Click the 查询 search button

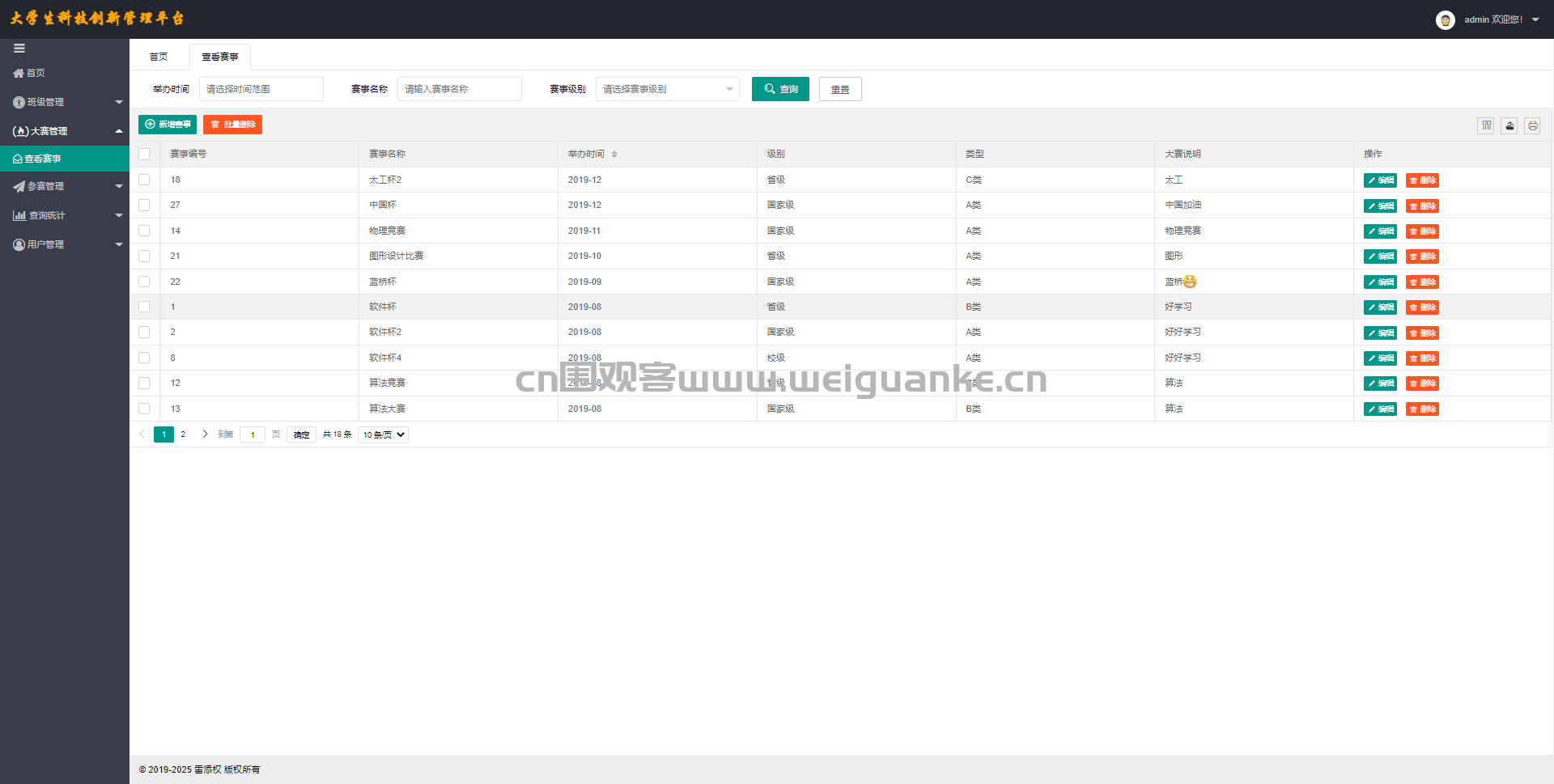780,89
